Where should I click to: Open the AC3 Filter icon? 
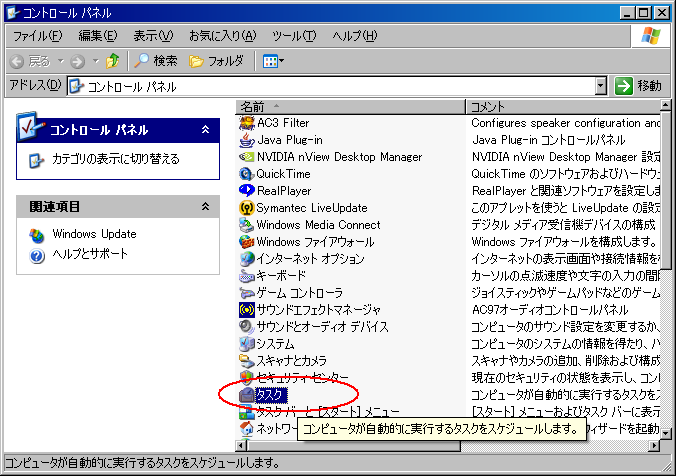coord(247,123)
